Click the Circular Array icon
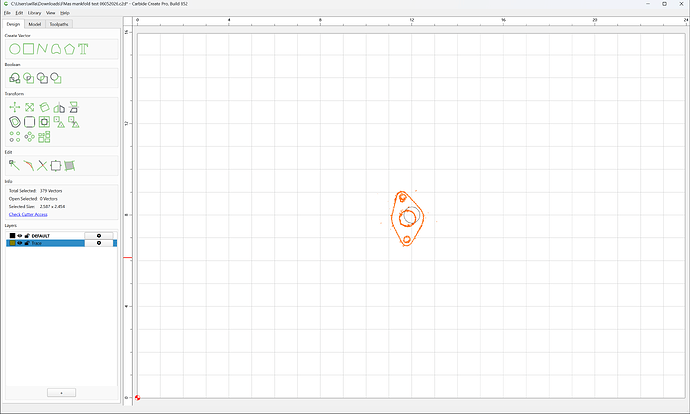 [29, 137]
